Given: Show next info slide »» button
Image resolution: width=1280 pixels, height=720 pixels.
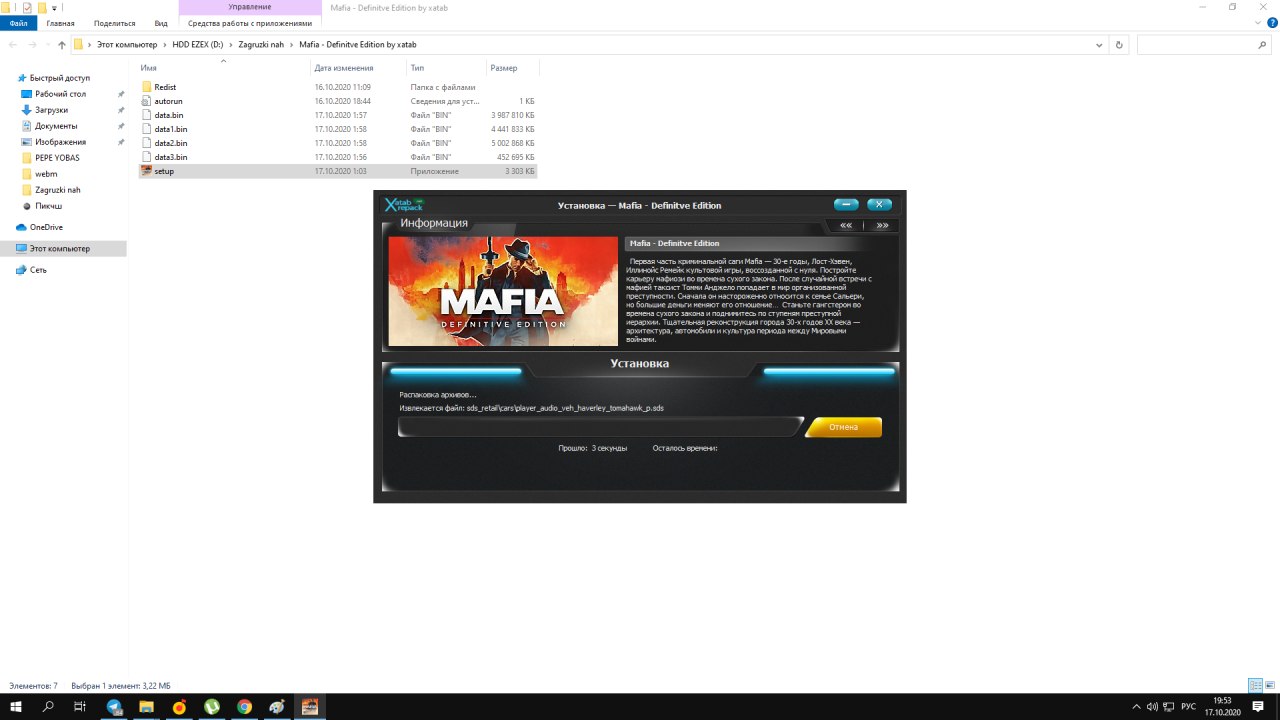Looking at the screenshot, I should (882, 225).
